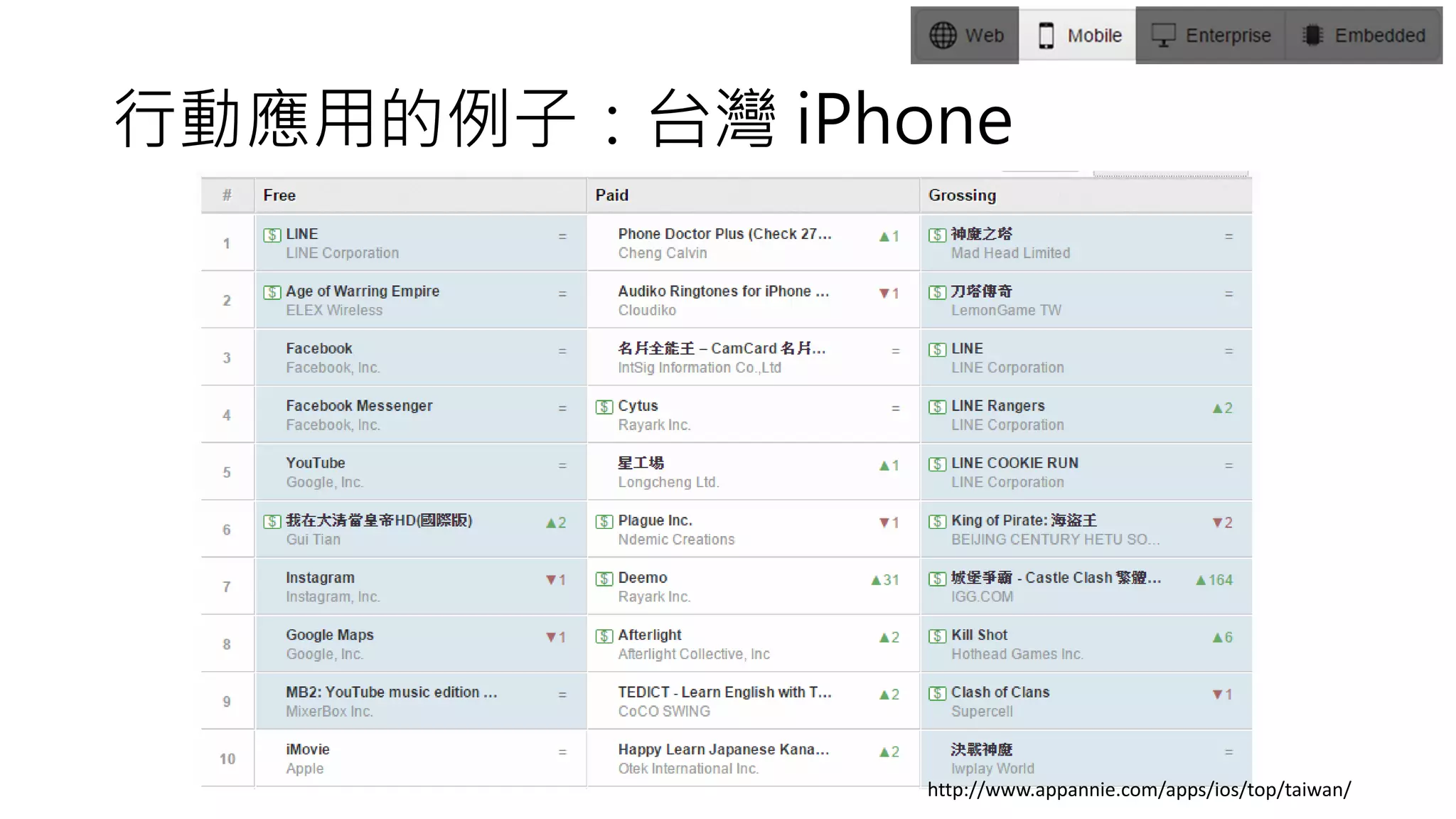
Task: Click dollar icon next to Clash of Clans
Action: [938, 693]
